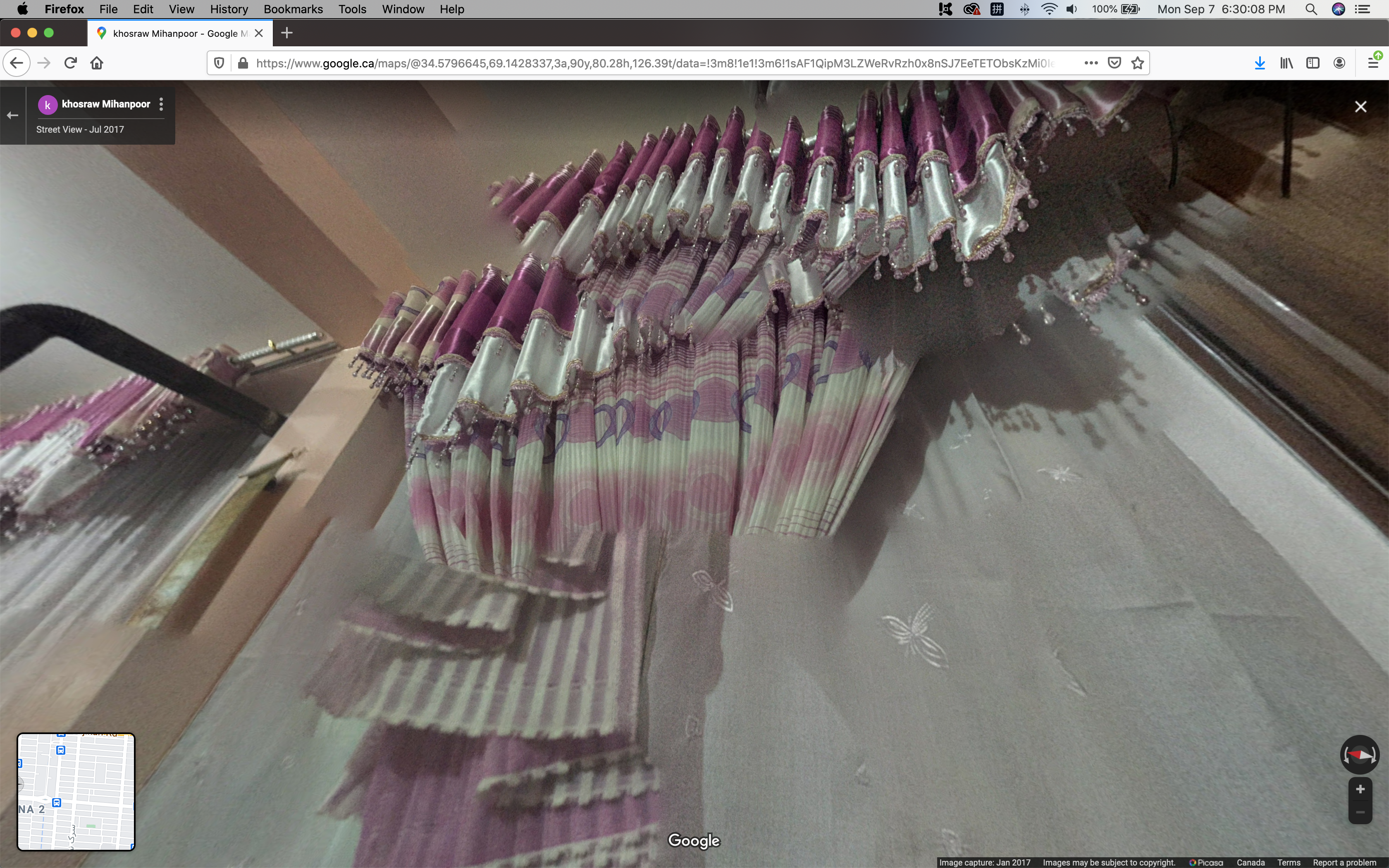The height and width of the screenshot is (868, 1389).
Task: Open the Firefox hamburger menu
Action: coord(1374,63)
